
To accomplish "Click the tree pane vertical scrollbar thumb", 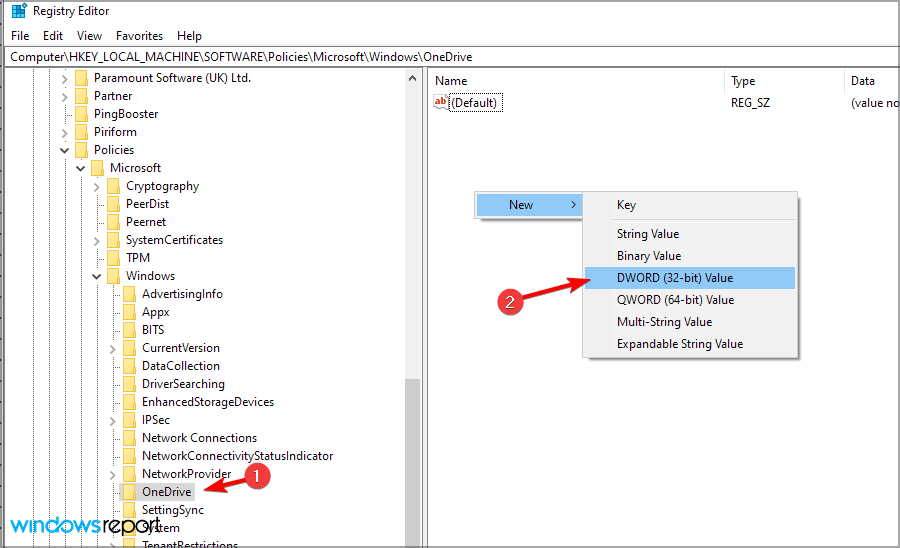I will point(412,462).
